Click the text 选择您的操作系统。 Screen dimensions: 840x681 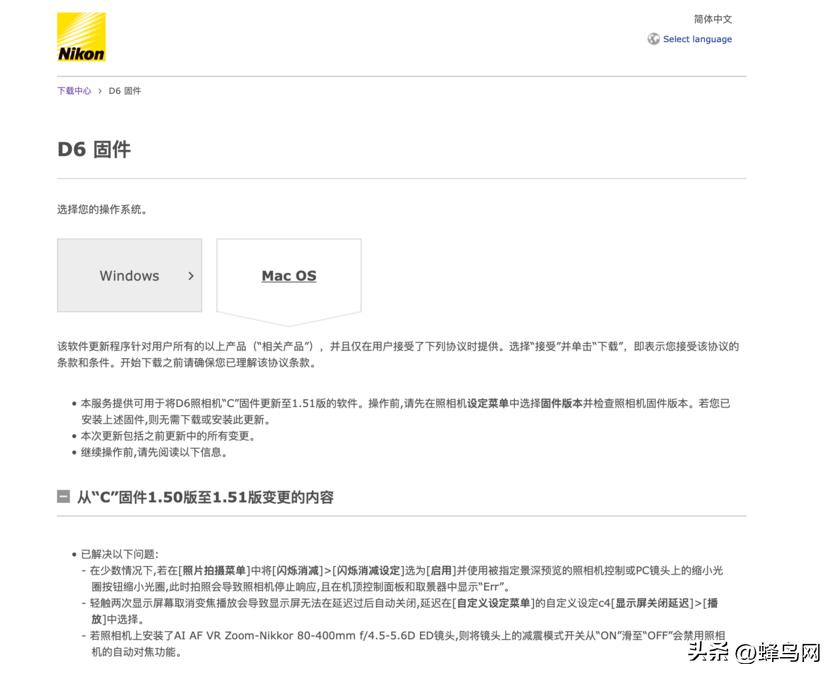click(x=102, y=209)
